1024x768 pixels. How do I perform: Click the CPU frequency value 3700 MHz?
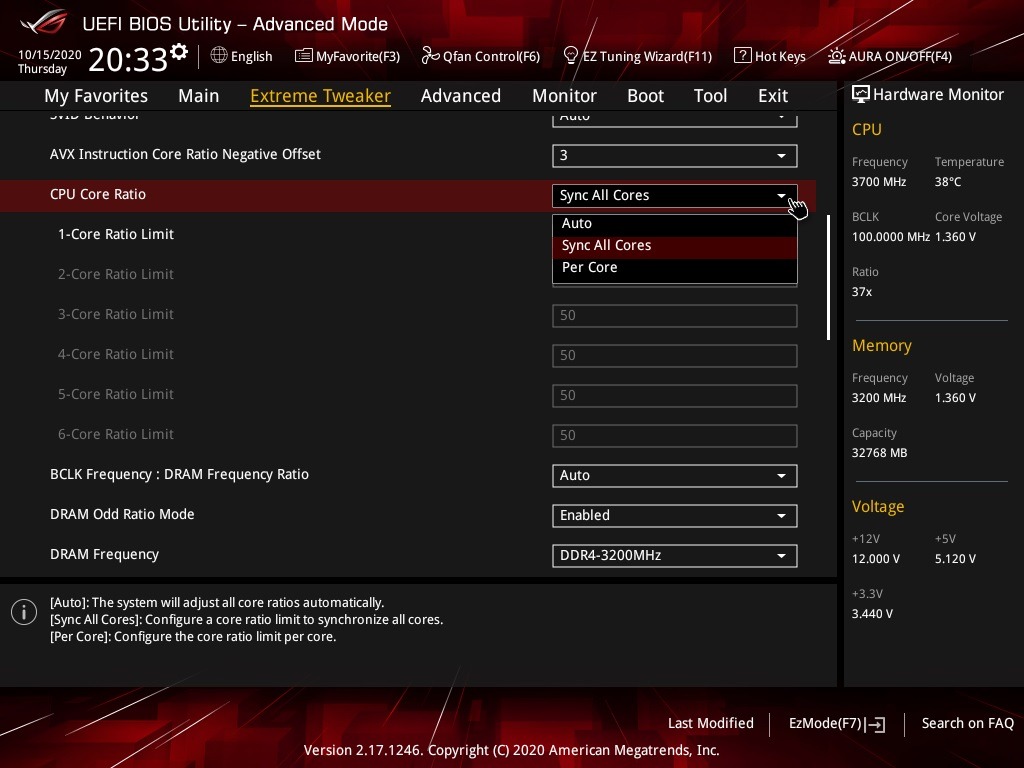pyautogui.click(x=878, y=182)
